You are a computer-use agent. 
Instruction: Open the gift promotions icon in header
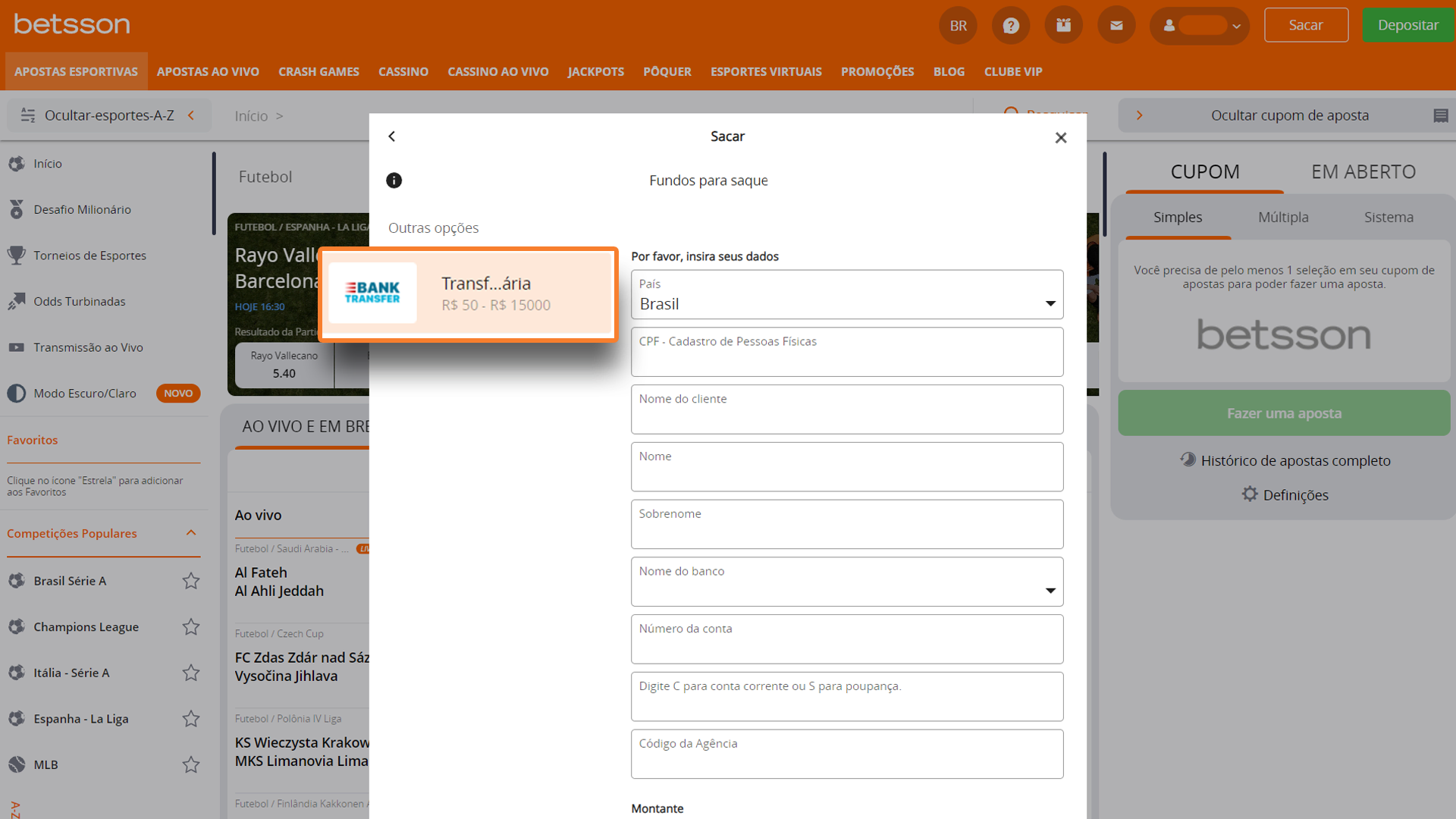tap(1064, 25)
